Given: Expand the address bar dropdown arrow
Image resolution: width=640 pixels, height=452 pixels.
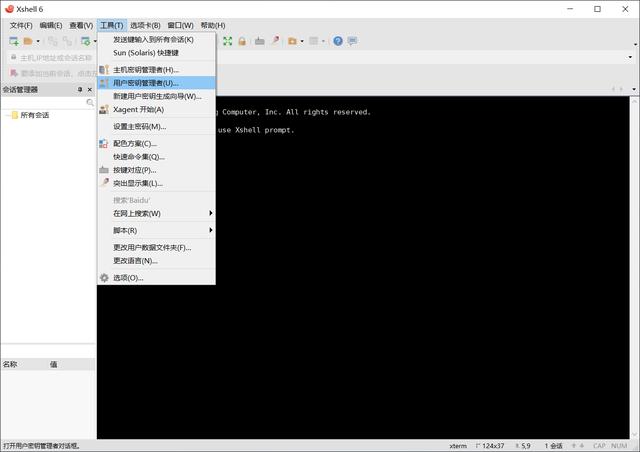Looking at the screenshot, I should point(630,58).
